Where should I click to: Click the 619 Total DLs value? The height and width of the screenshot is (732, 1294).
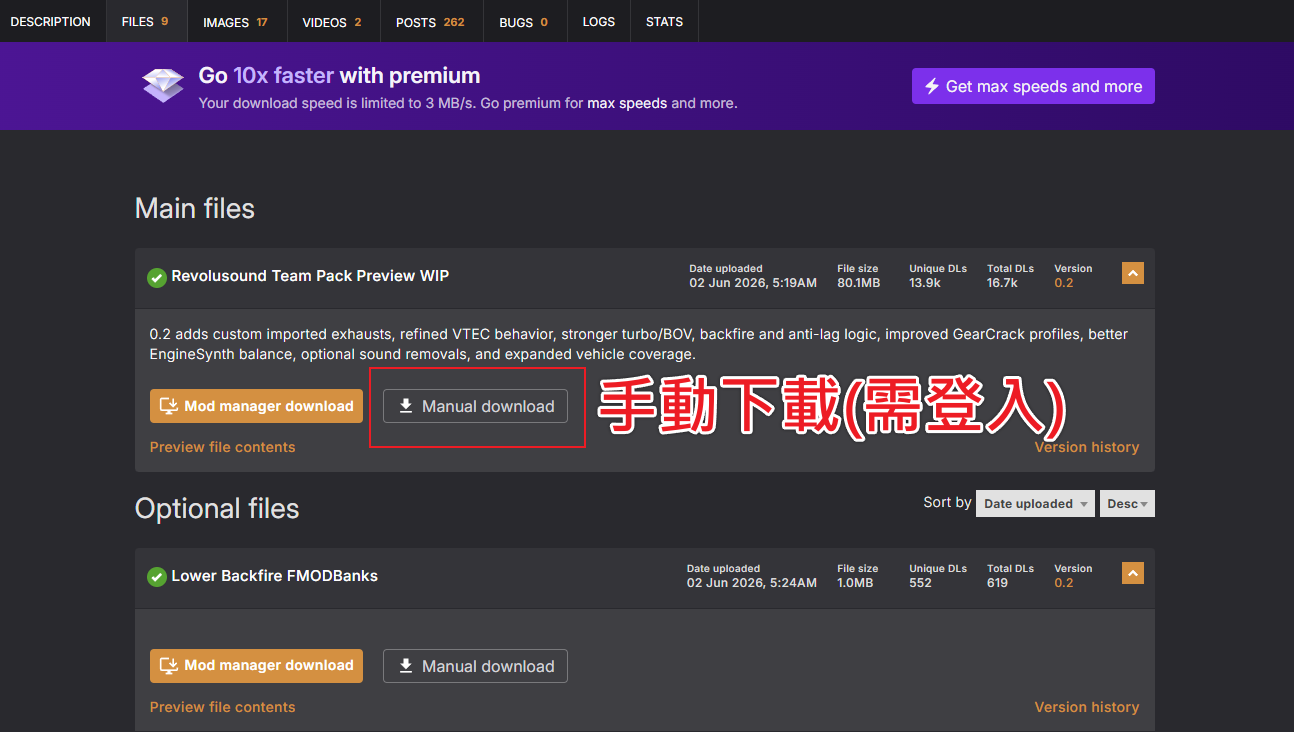tap(997, 583)
